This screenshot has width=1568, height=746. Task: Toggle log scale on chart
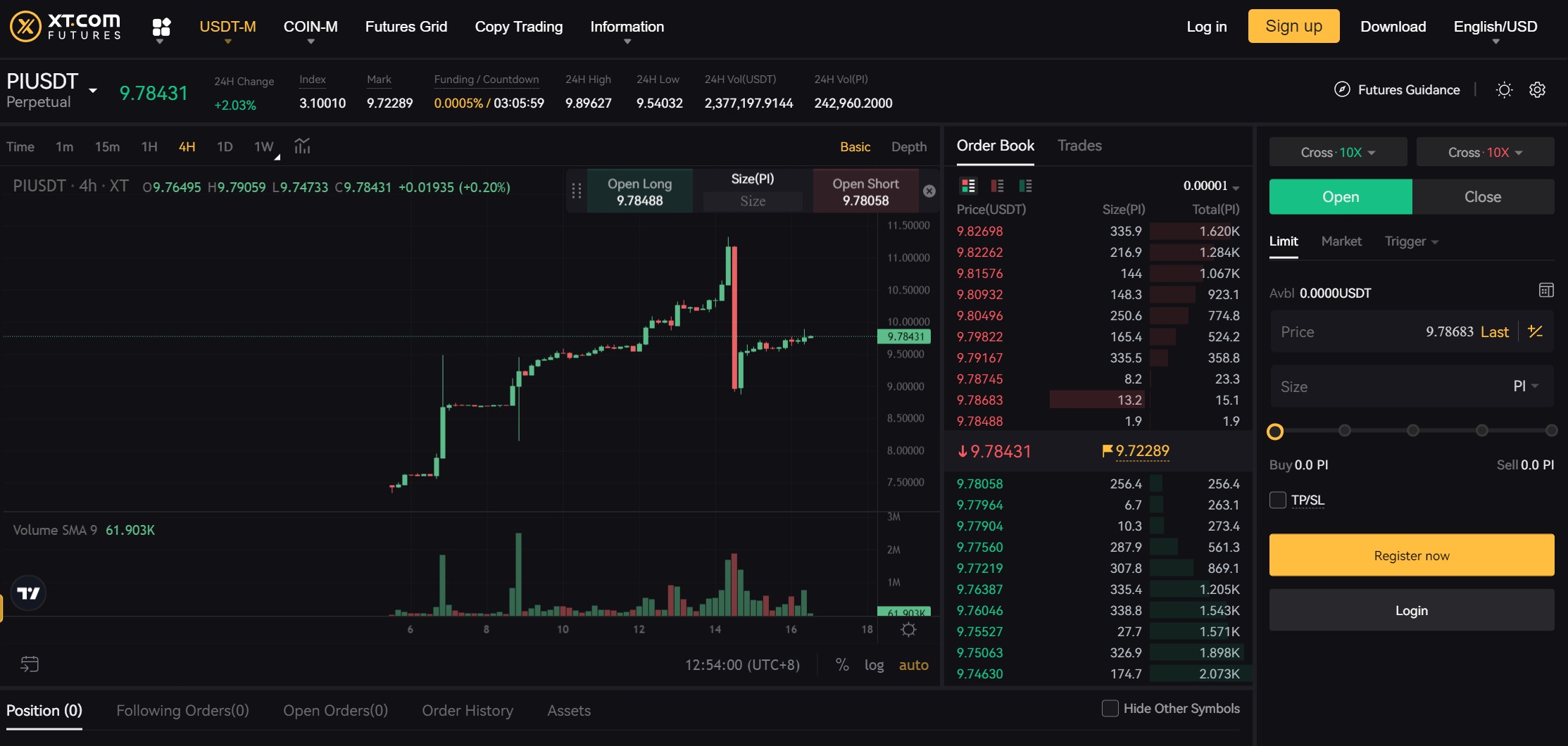pos(874,665)
